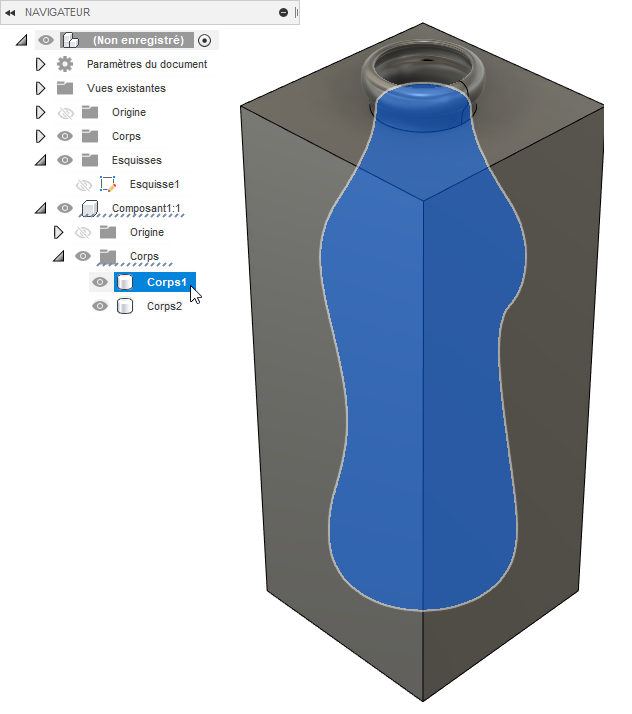632x714 pixels.
Task: Show hidden Origine under Composant1:1
Action: point(83,233)
